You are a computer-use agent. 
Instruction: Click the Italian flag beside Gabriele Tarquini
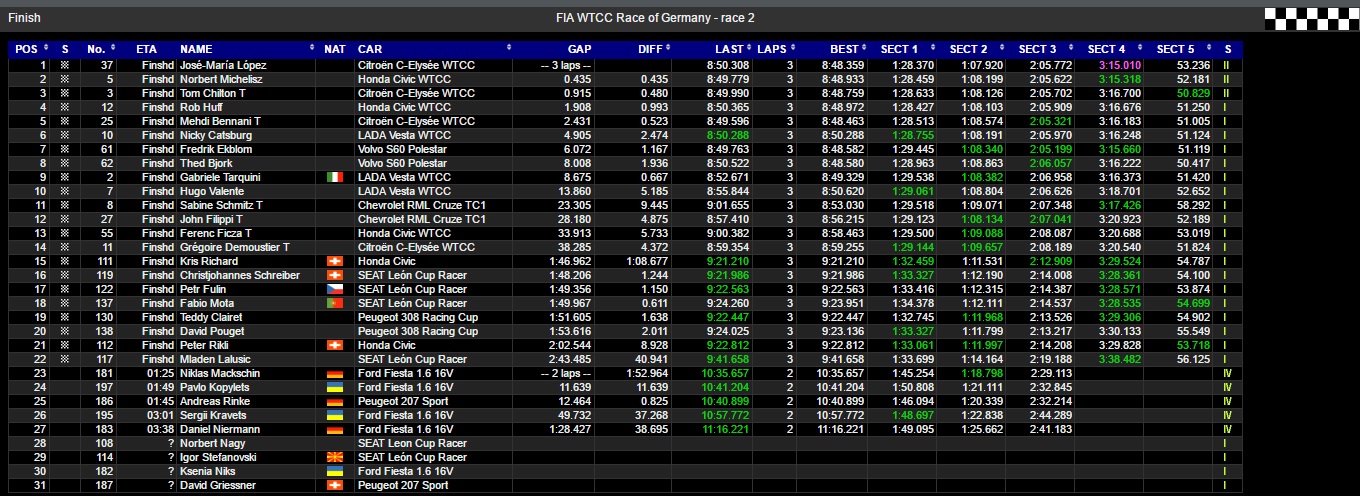[x=335, y=177]
